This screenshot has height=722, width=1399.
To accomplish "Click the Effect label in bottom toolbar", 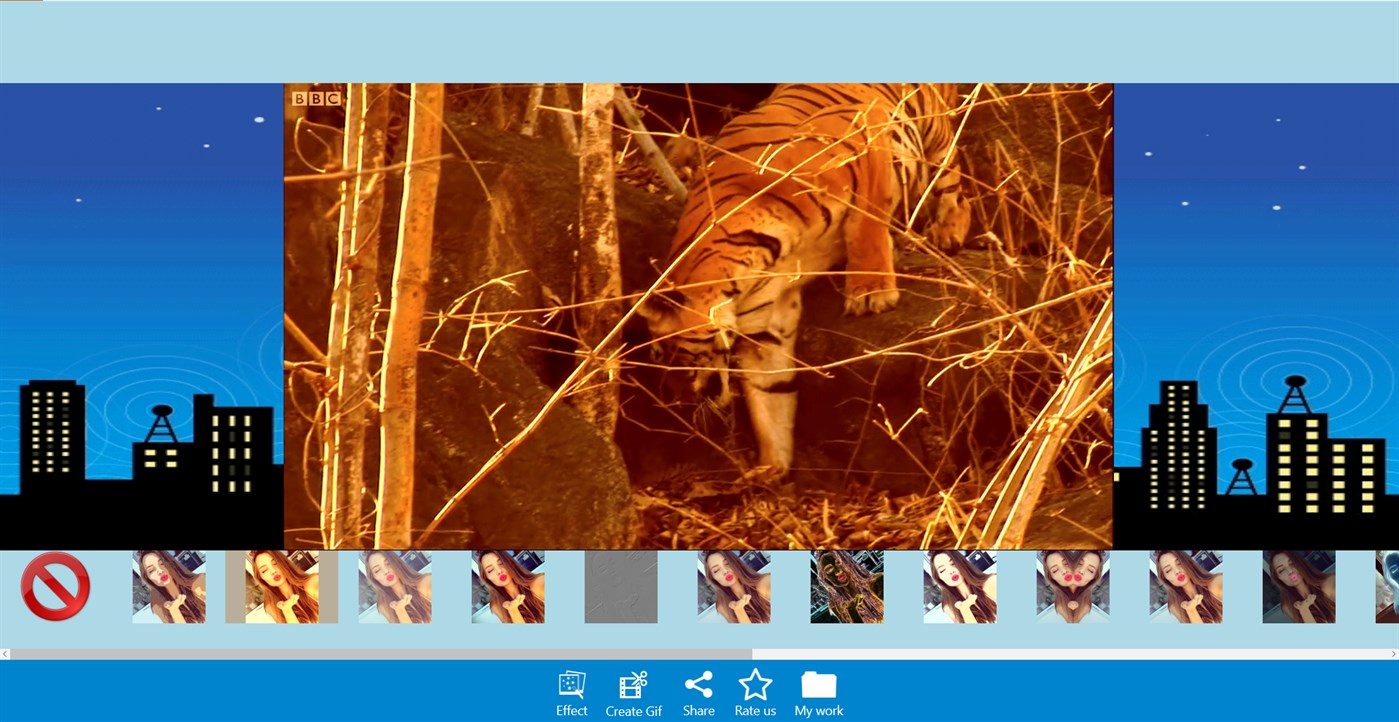I will [571, 710].
